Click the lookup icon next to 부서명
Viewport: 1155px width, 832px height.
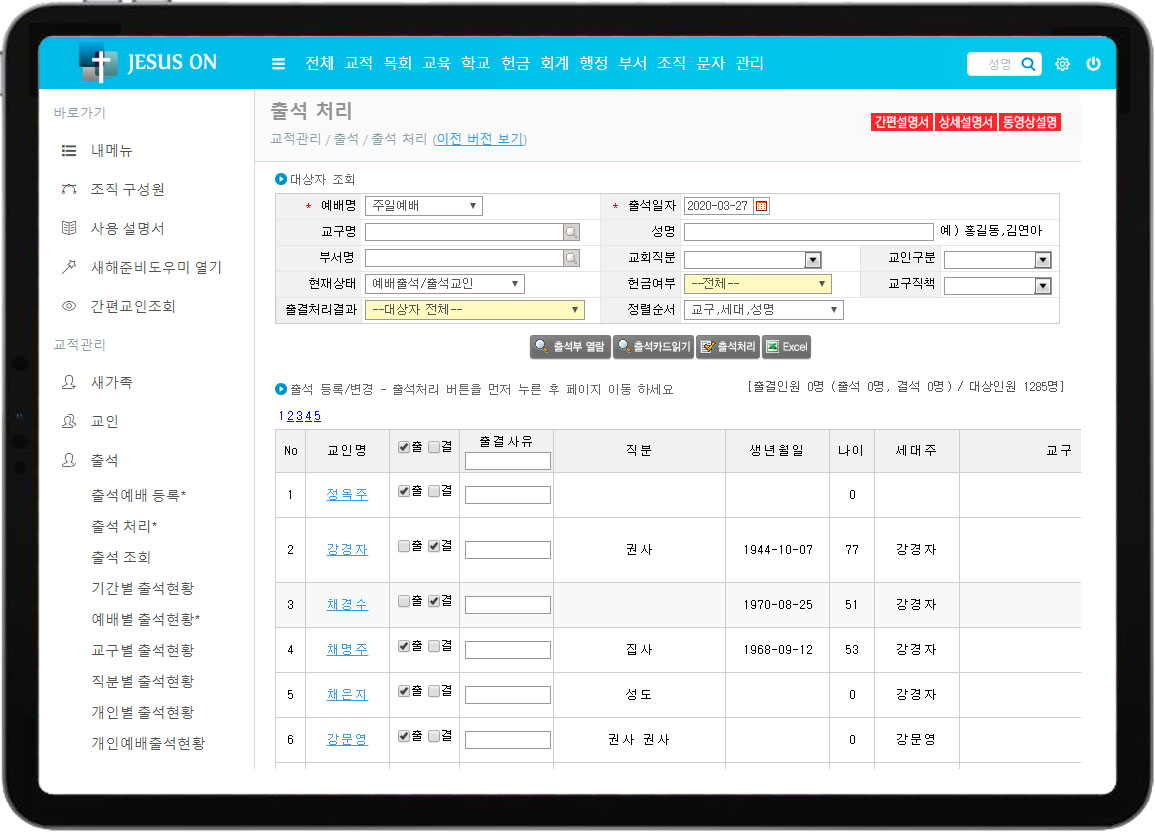pos(571,258)
